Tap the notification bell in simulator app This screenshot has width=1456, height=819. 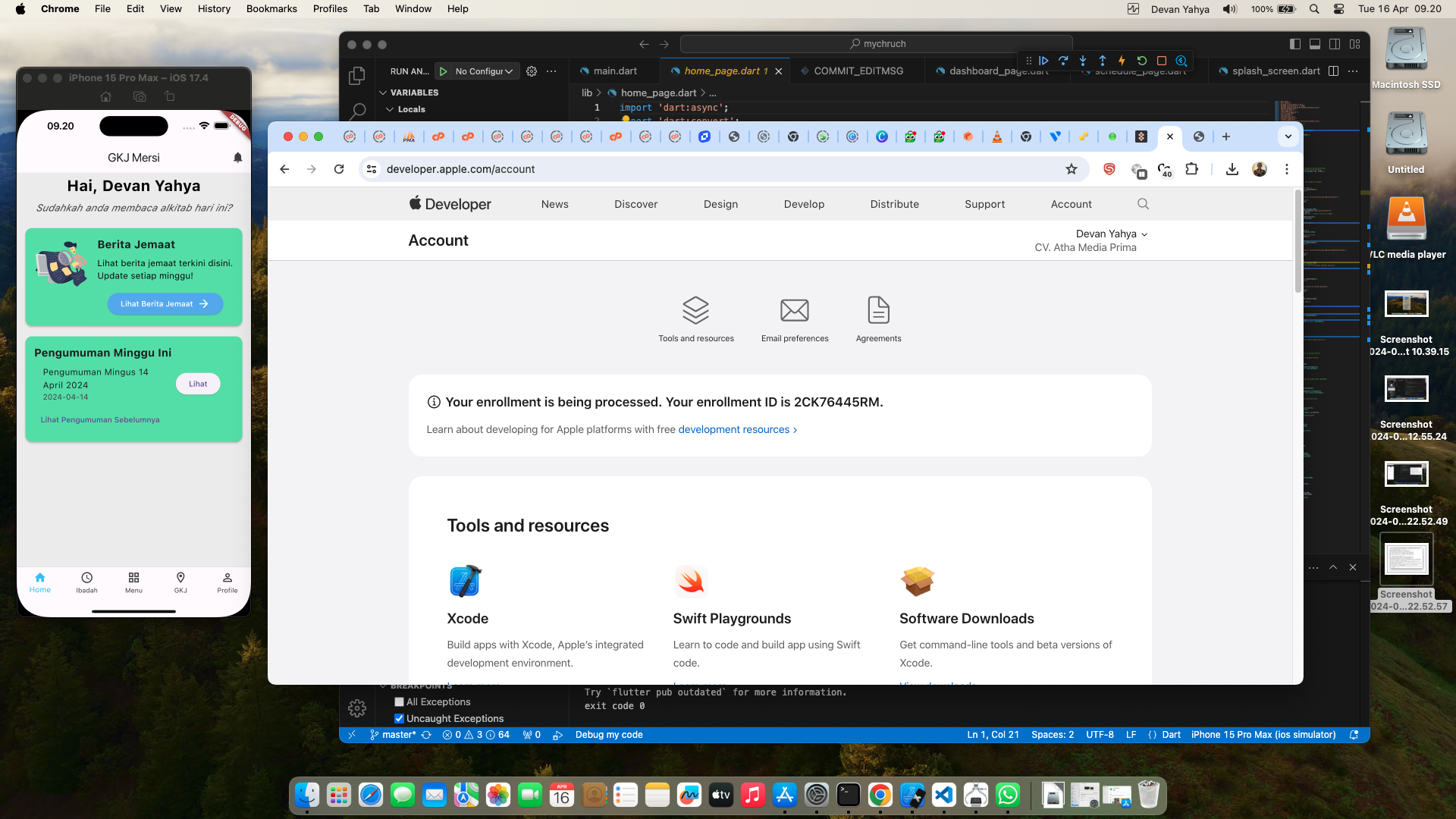pyautogui.click(x=237, y=158)
